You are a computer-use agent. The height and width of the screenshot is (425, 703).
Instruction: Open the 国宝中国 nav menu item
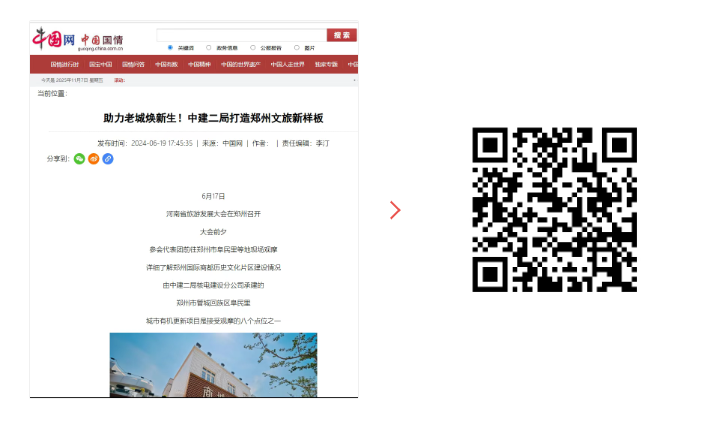tap(100, 64)
